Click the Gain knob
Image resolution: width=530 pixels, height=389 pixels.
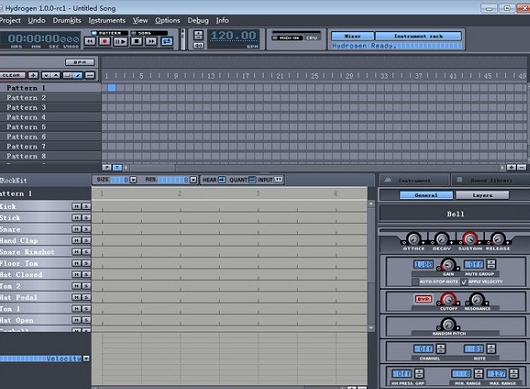(x=448, y=264)
